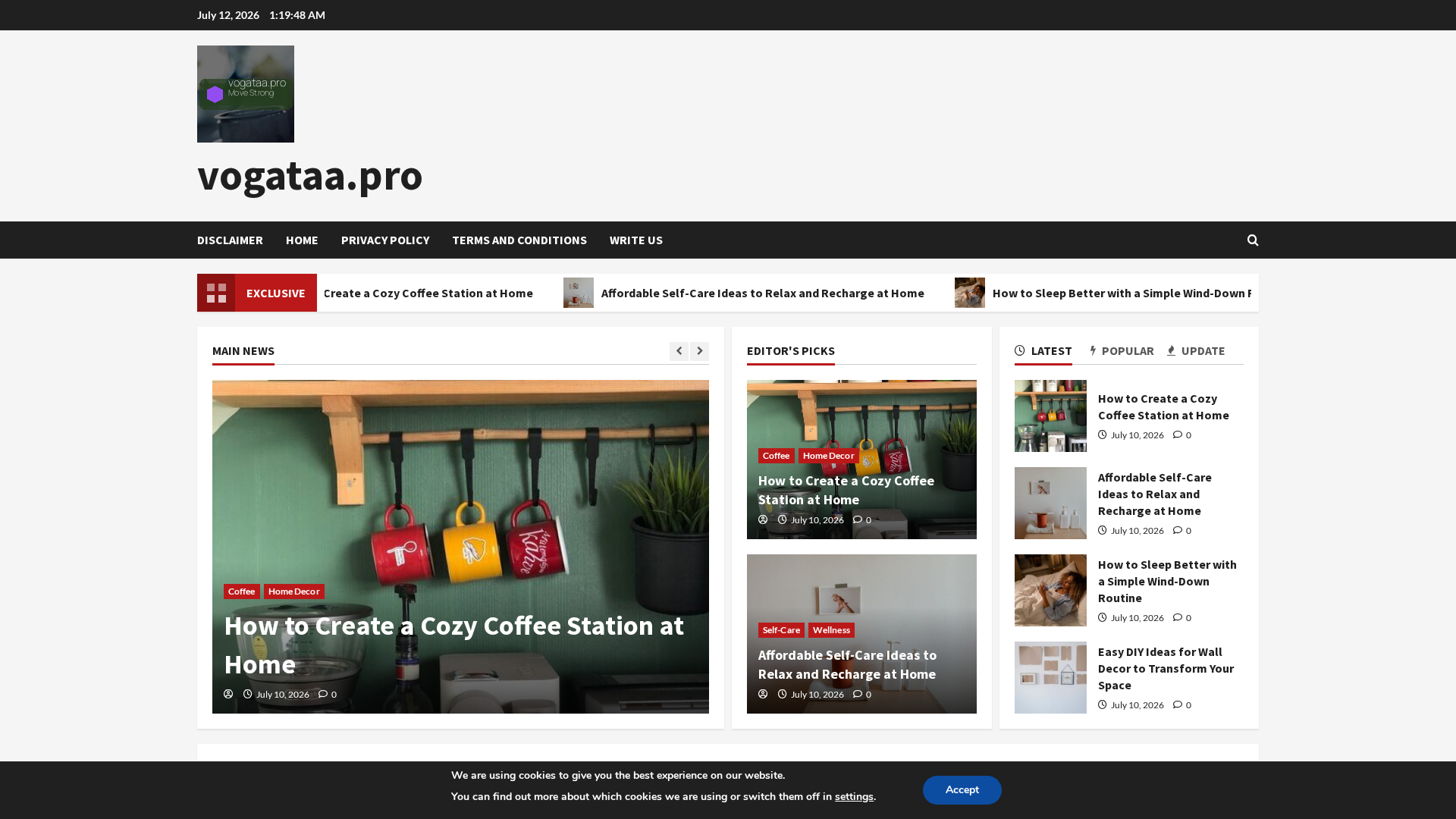Click July 10, 2026 date on main slide
1456x819 pixels.
282,694
